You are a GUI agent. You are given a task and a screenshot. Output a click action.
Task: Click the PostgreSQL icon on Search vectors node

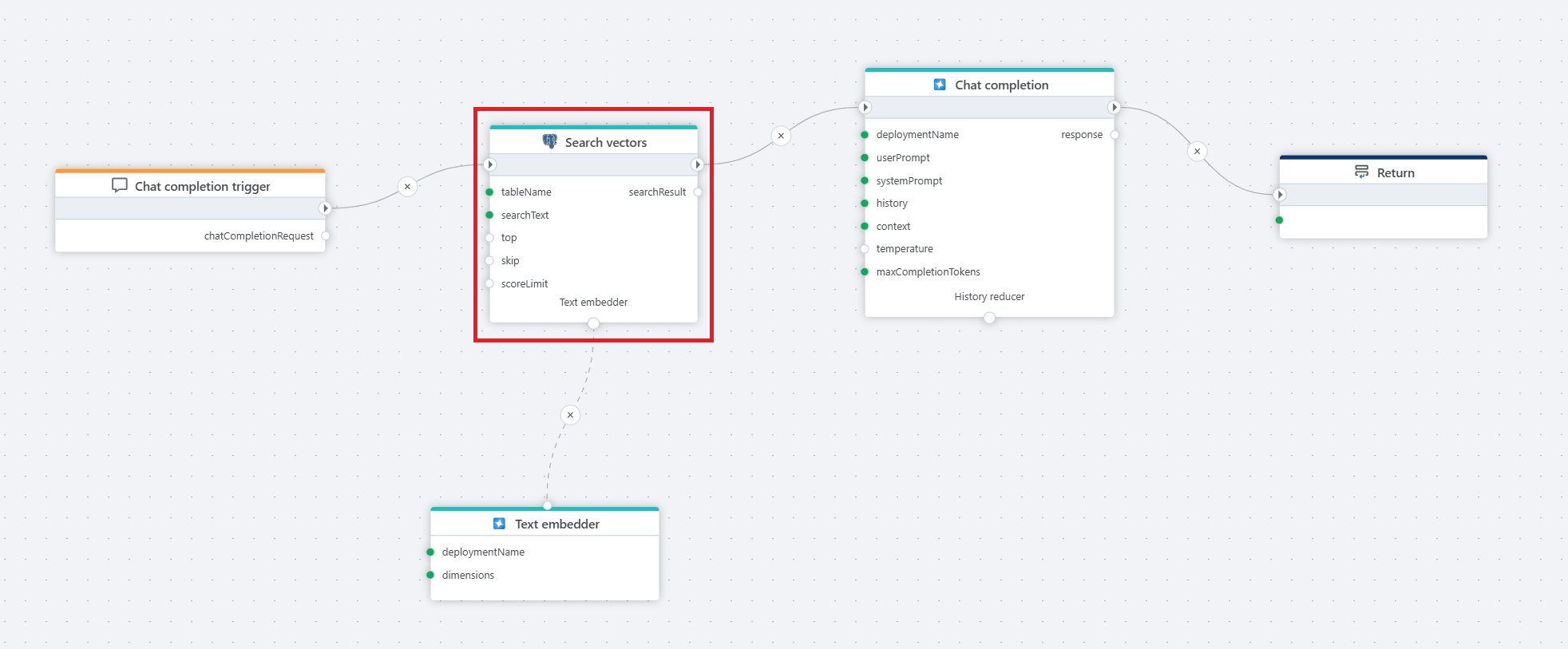coord(549,141)
